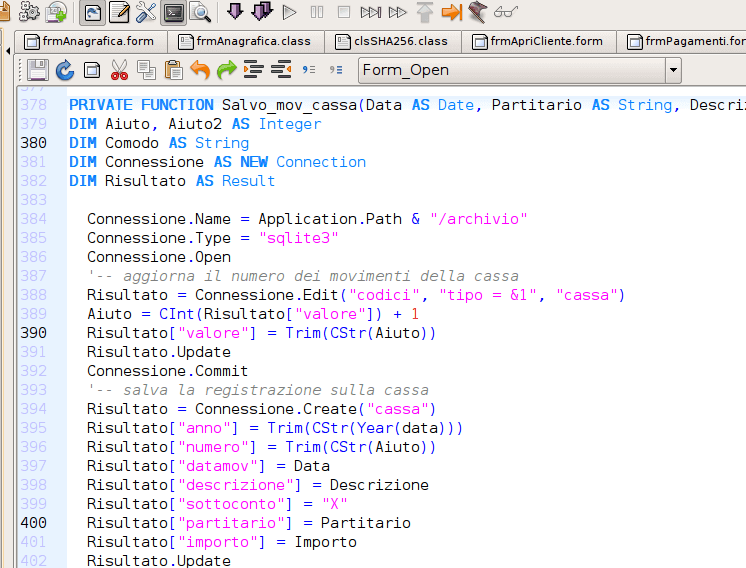Click the Reload file icon
Image resolution: width=746 pixels, height=568 pixels.
tap(65, 70)
